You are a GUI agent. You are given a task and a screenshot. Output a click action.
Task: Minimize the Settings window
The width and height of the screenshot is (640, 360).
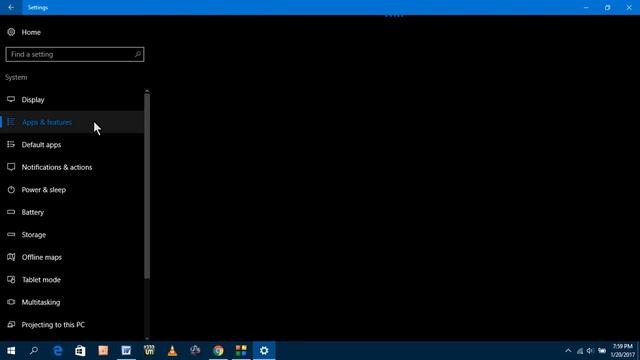(586, 7)
